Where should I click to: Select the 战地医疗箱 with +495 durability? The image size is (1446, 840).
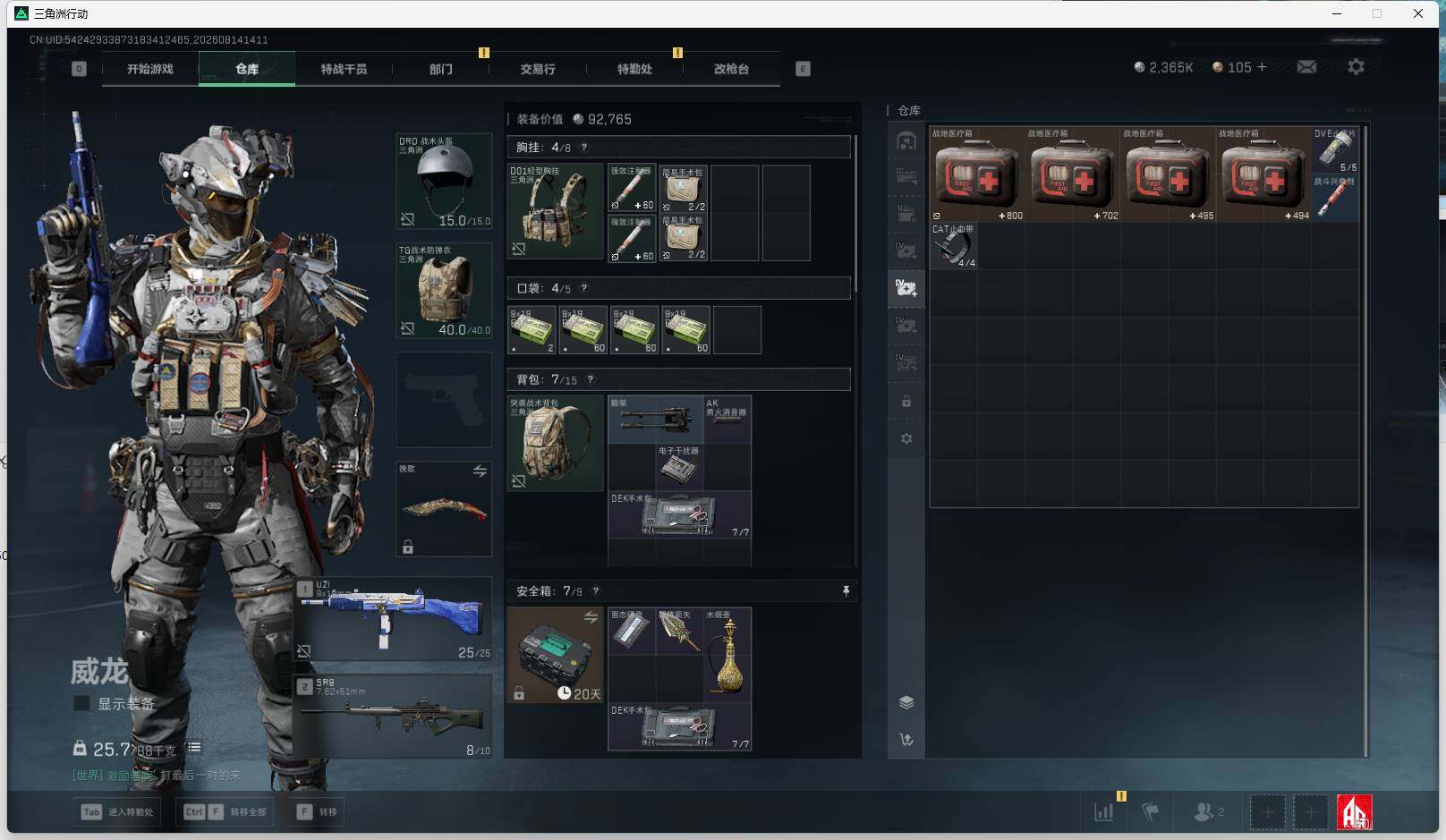pos(1168,174)
